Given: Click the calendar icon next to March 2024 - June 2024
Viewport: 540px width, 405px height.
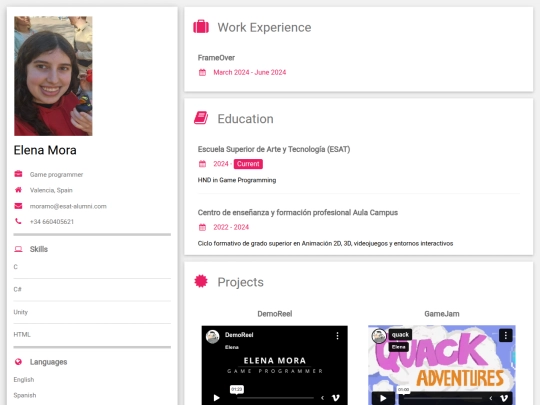Looking at the screenshot, I should pyautogui.click(x=202, y=72).
